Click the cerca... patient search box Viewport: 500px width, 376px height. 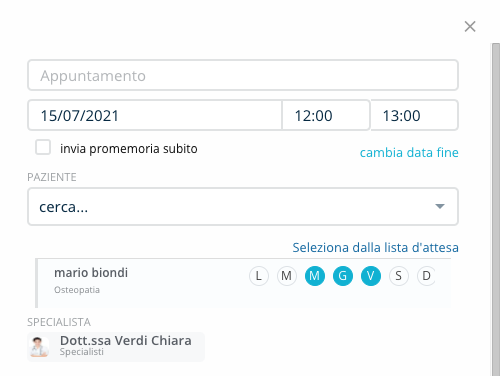(x=243, y=207)
